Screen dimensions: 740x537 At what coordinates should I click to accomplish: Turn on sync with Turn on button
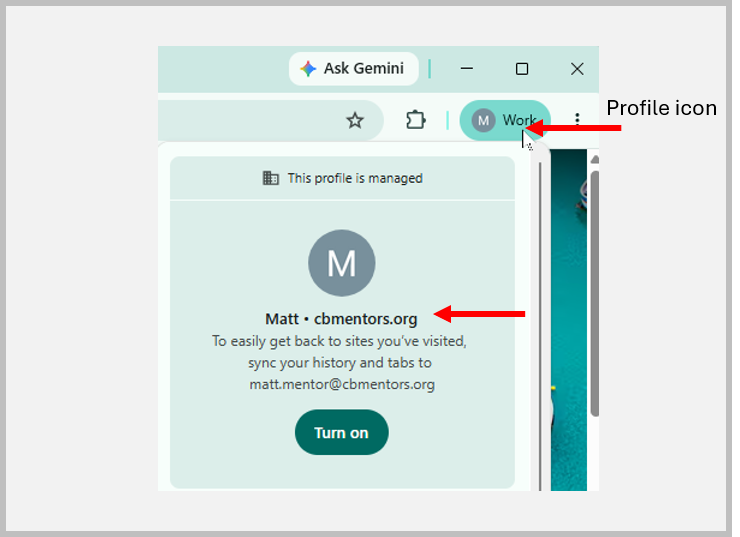(342, 432)
